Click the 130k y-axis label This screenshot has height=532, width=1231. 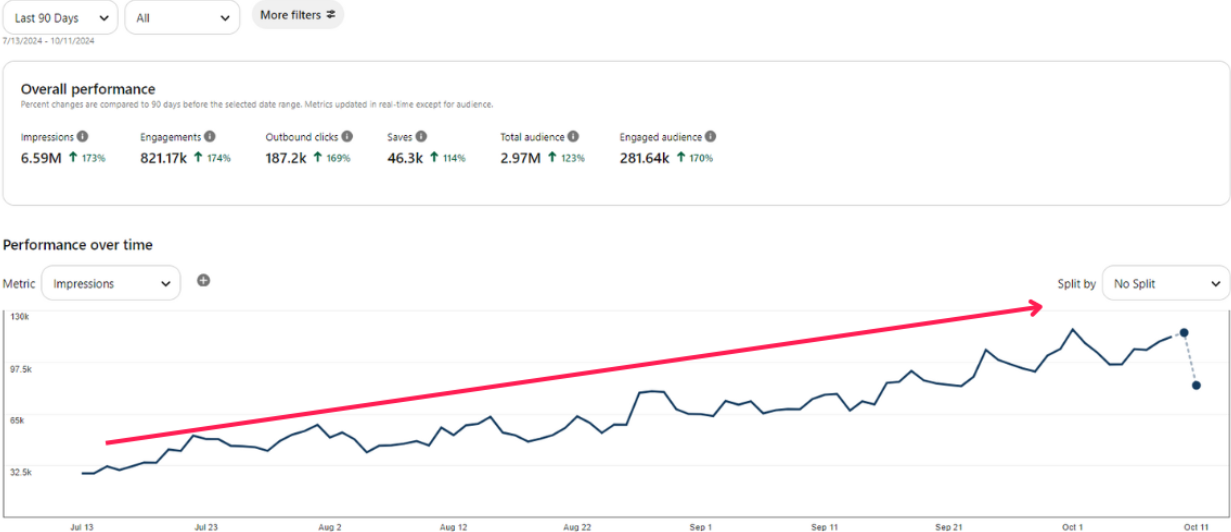point(19,317)
